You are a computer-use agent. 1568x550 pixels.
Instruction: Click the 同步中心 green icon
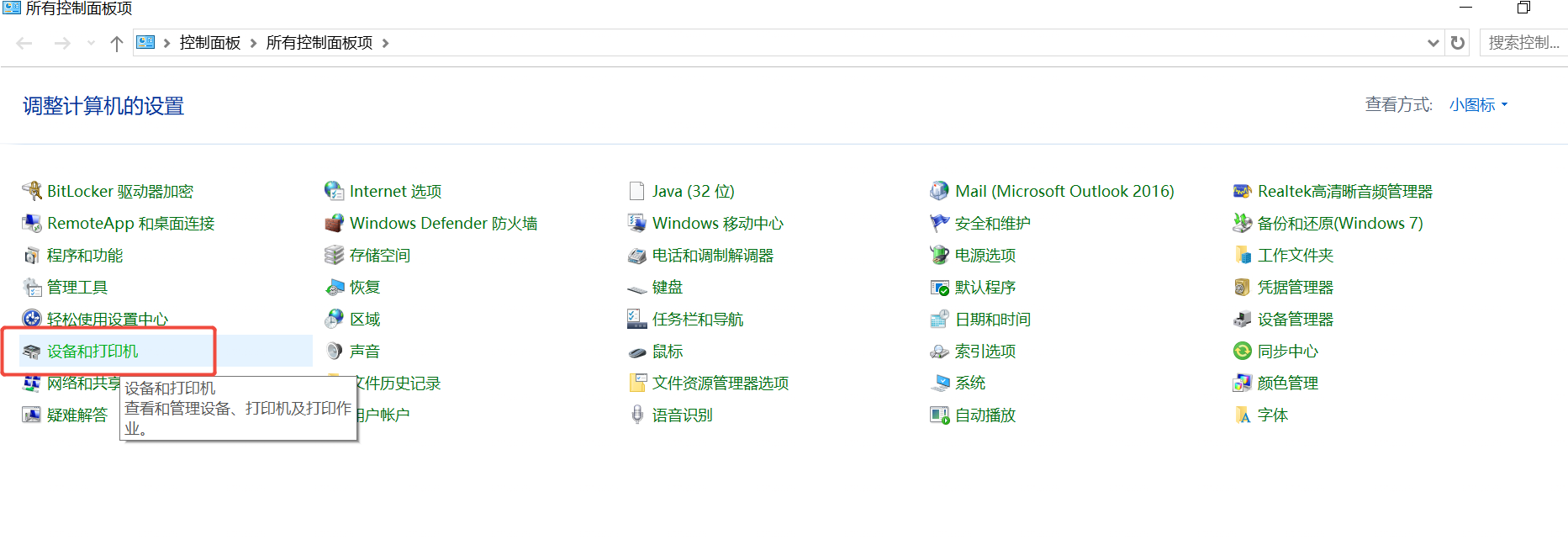coord(1243,351)
